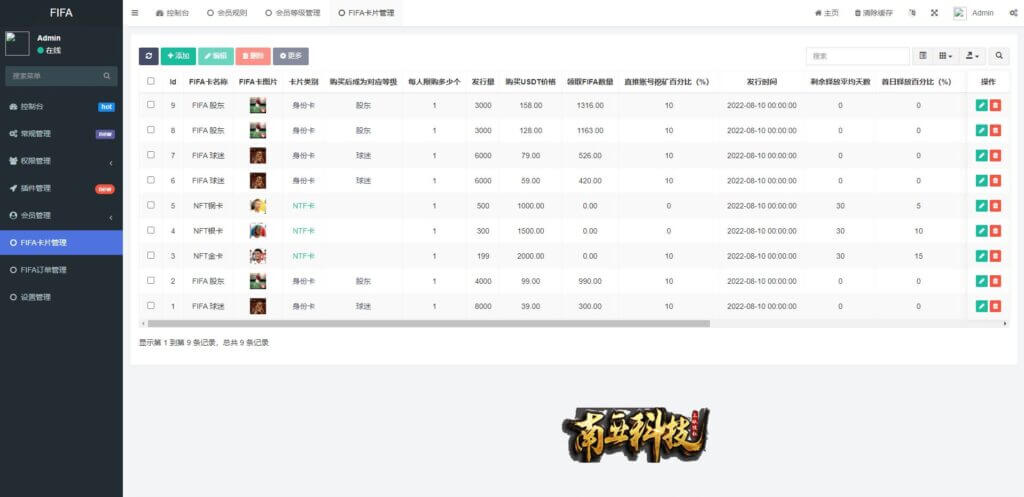Edit the row with Id 7
Image resolution: width=1024 pixels, height=497 pixels.
981,155
